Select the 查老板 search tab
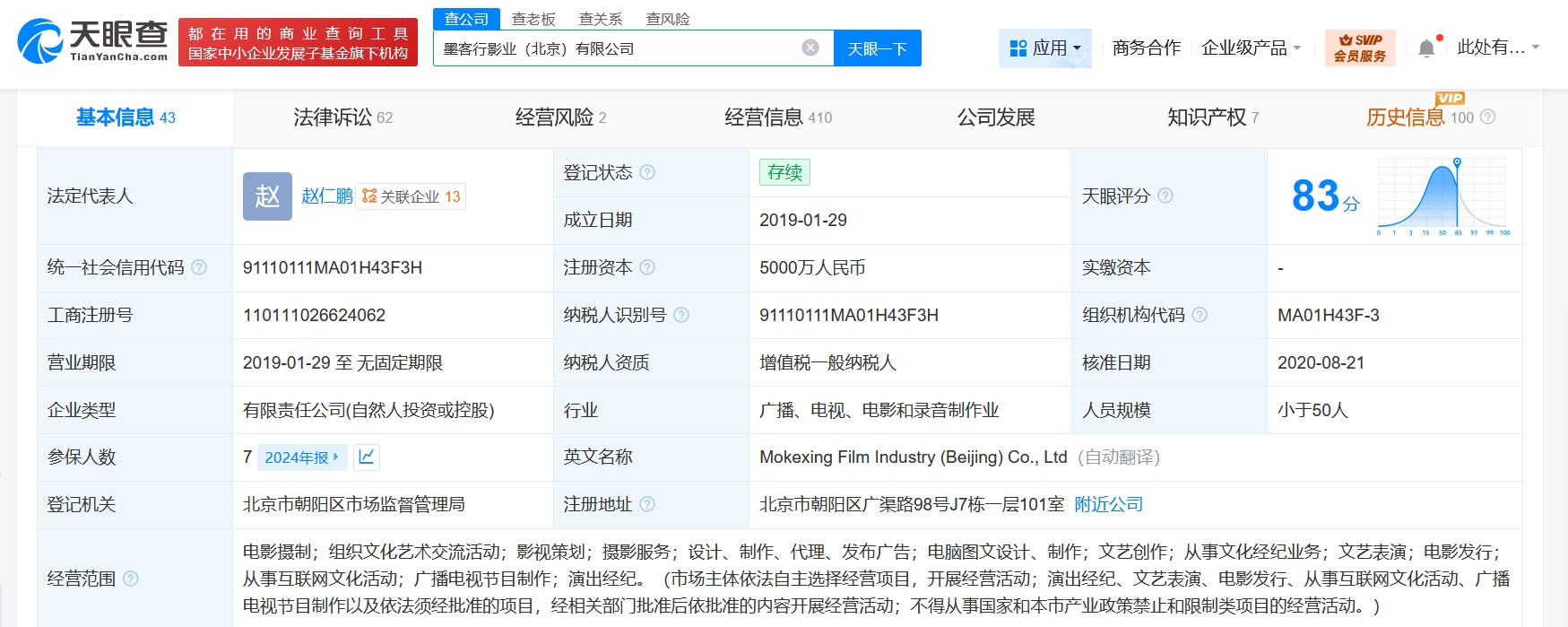The height and width of the screenshot is (627, 1568). 533,19
